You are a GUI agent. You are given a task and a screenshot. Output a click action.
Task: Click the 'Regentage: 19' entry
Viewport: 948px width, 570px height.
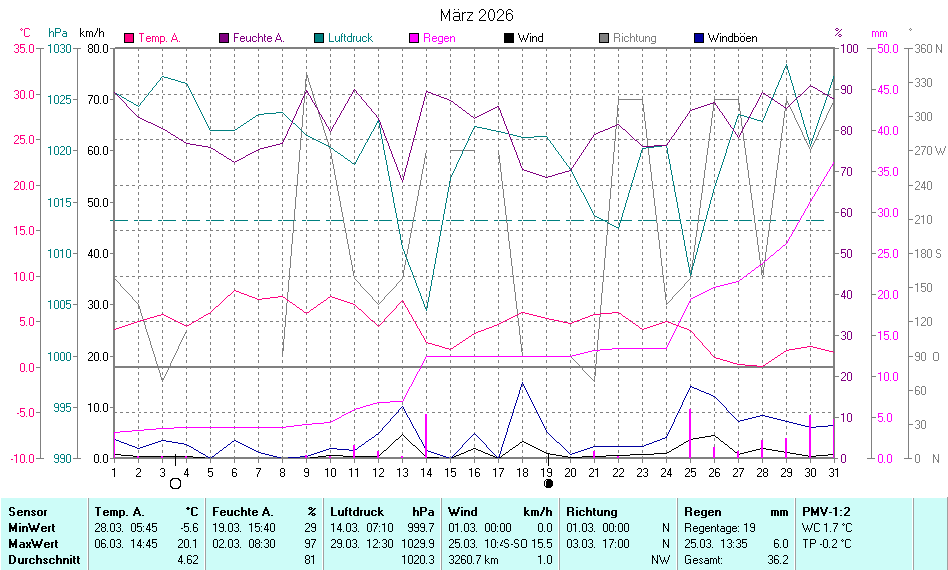pyautogui.click(x=719, y=528)
